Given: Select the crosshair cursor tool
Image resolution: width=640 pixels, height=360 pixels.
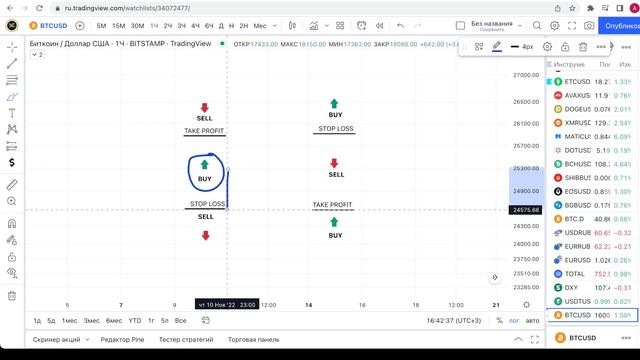Looking at the screenshot, I should click(x=12, y=47).
